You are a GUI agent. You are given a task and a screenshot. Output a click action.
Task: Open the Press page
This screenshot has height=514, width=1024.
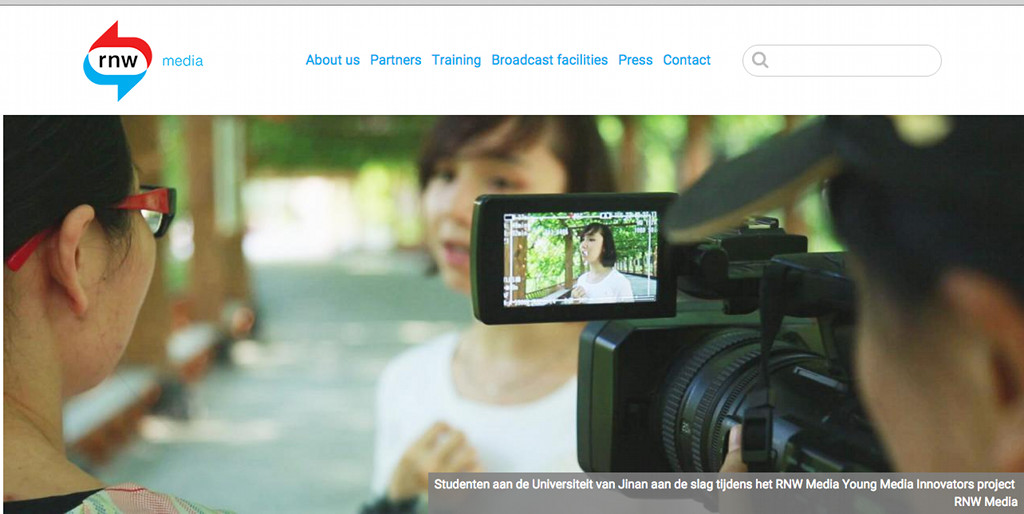coord(635,60)
